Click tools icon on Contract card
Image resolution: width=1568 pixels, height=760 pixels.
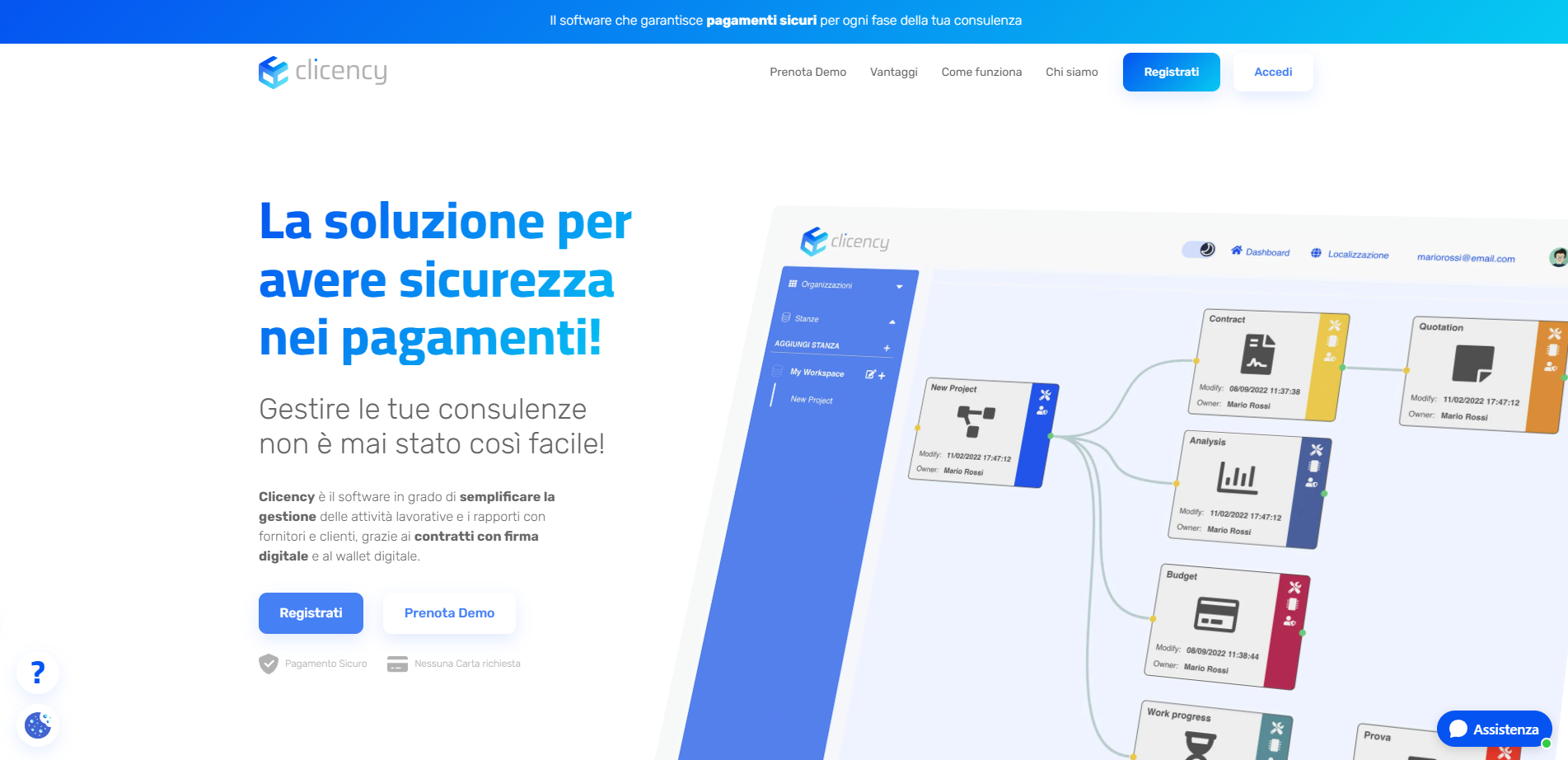[1334, 325]
